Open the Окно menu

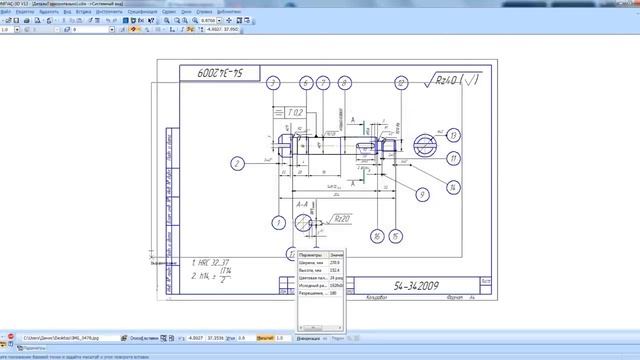[186, 12]
